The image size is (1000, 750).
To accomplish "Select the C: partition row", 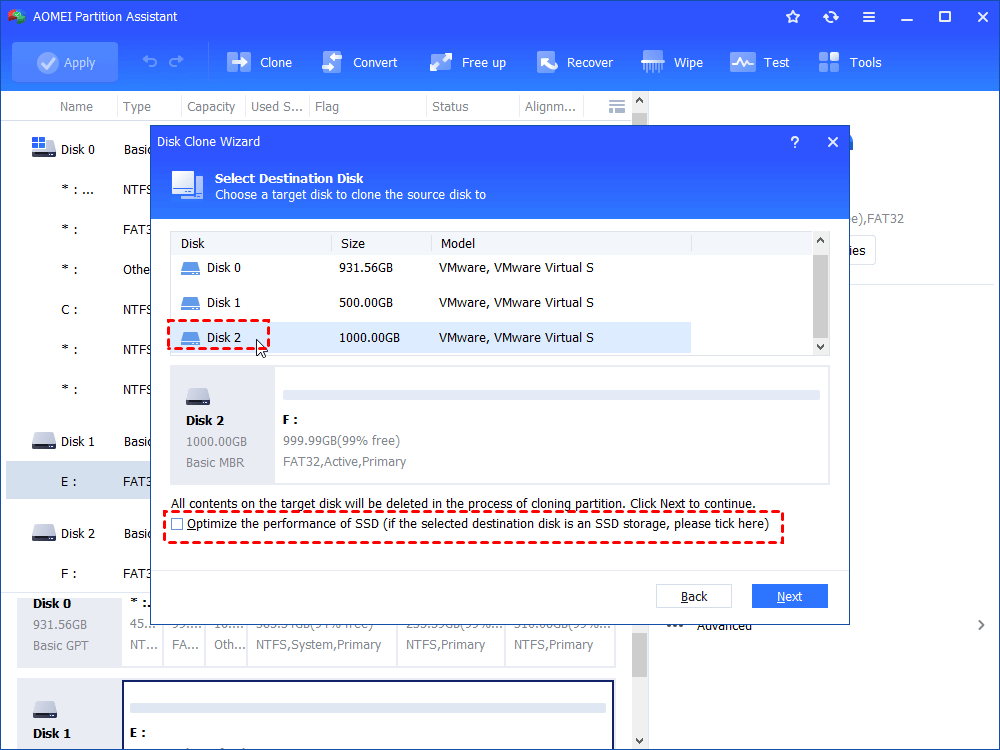I will click(78, 310).
